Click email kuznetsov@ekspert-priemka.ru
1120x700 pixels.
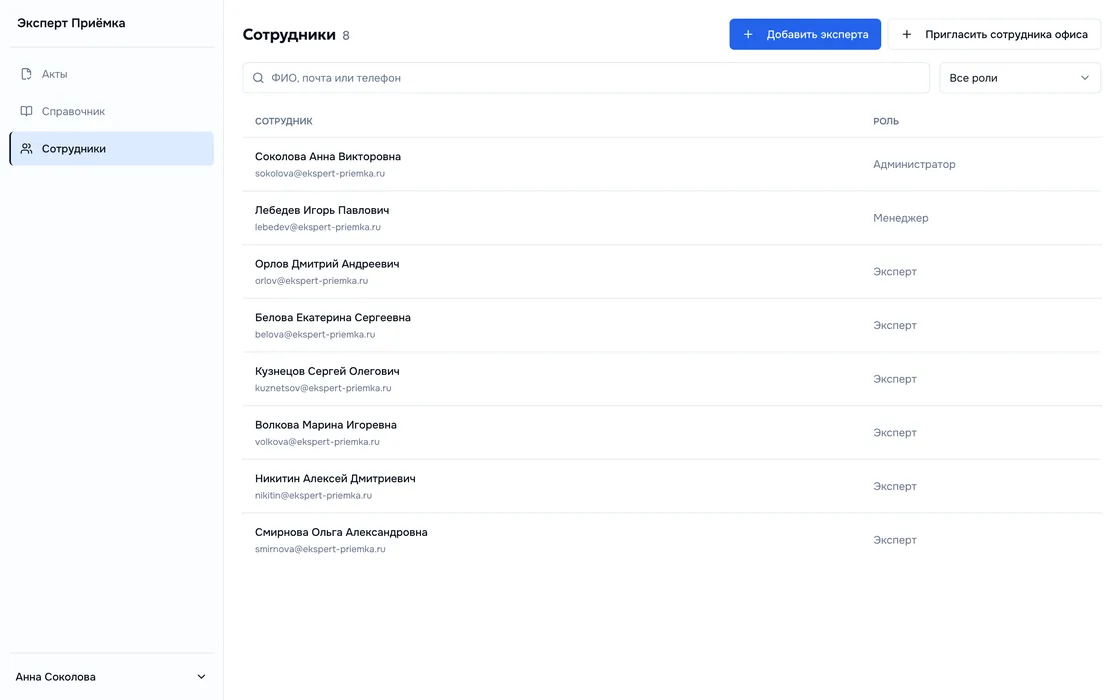point(323,388)
